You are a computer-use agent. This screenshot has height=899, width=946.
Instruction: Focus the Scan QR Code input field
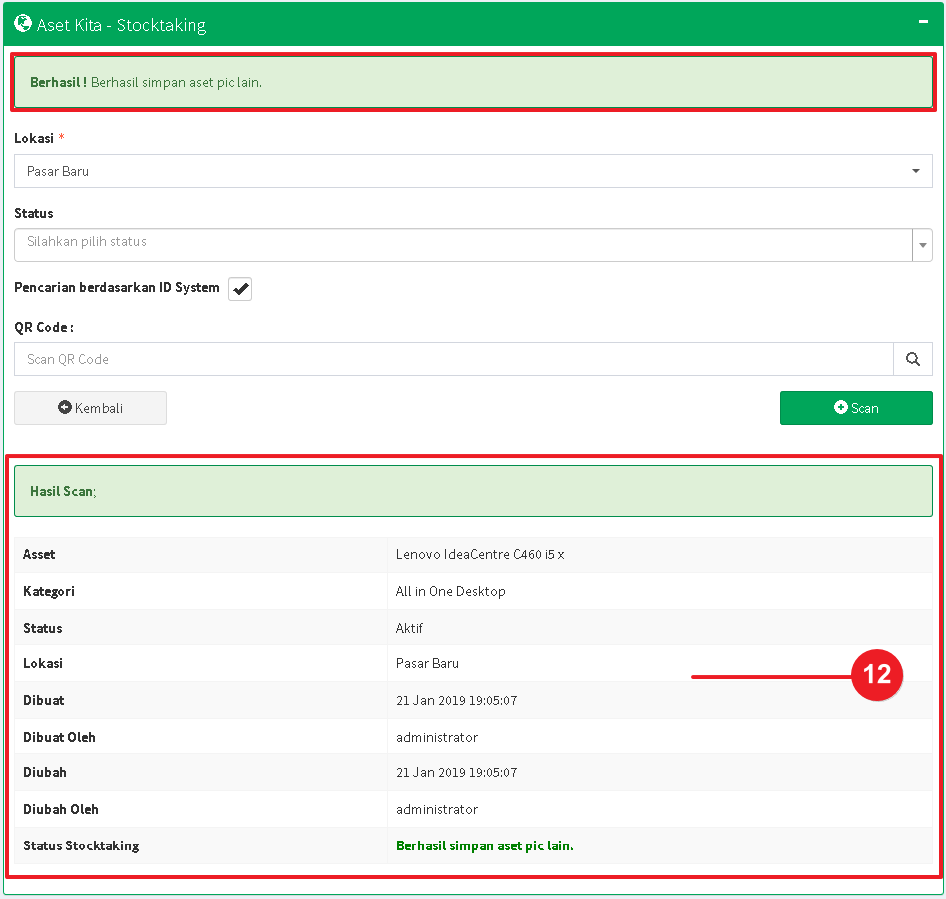[x=453, y=359]
